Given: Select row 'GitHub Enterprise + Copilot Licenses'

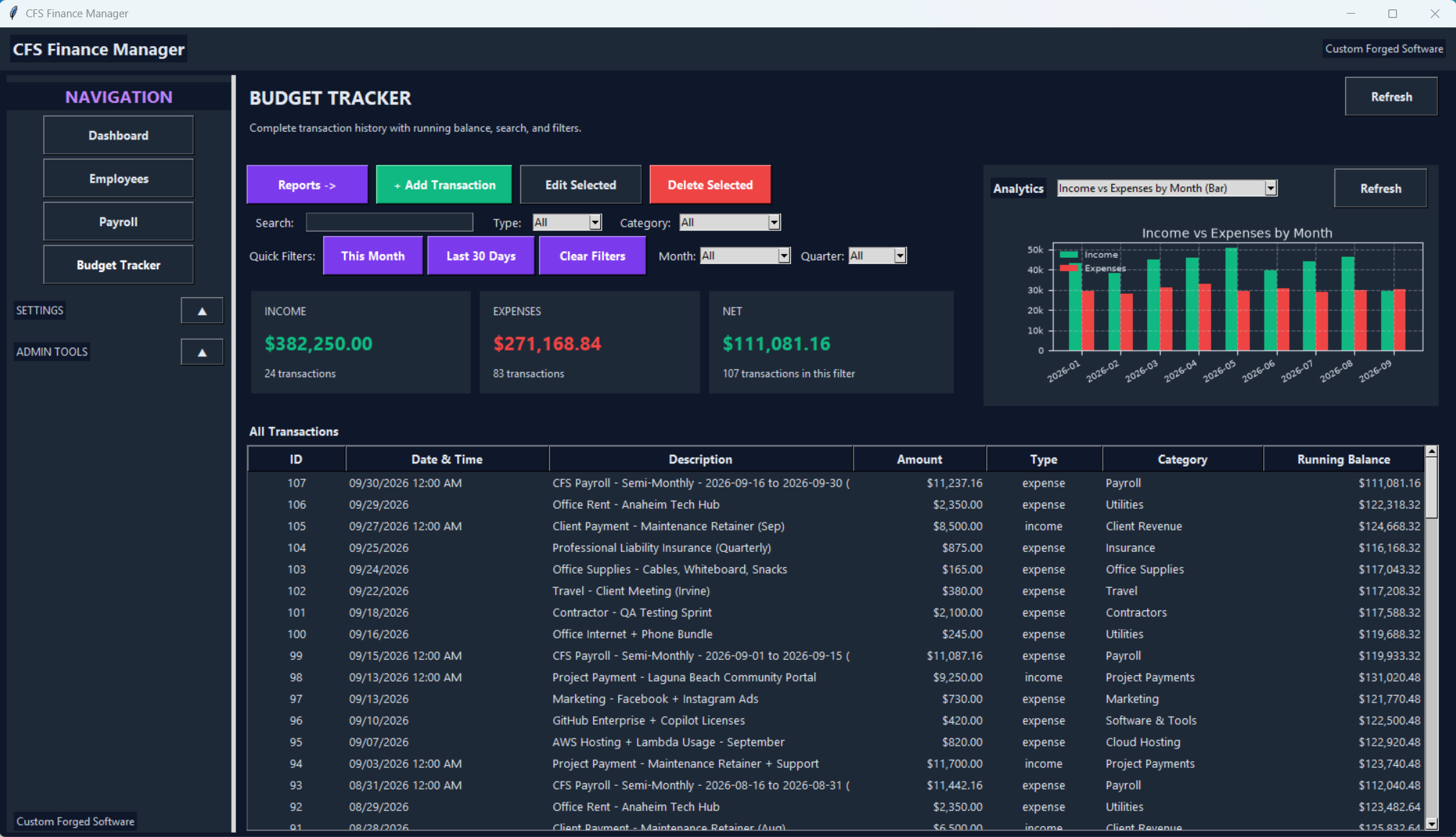Looking at the screenshot, I should [x=836, y=720].
